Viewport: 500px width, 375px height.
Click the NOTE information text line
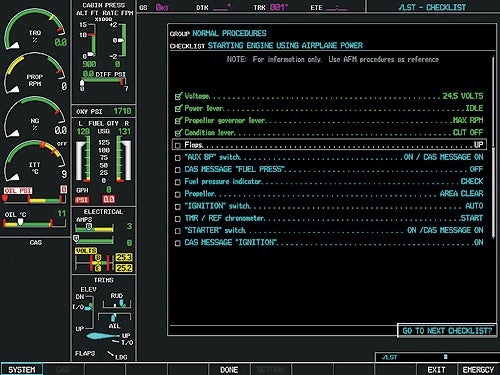pos(333,60)
